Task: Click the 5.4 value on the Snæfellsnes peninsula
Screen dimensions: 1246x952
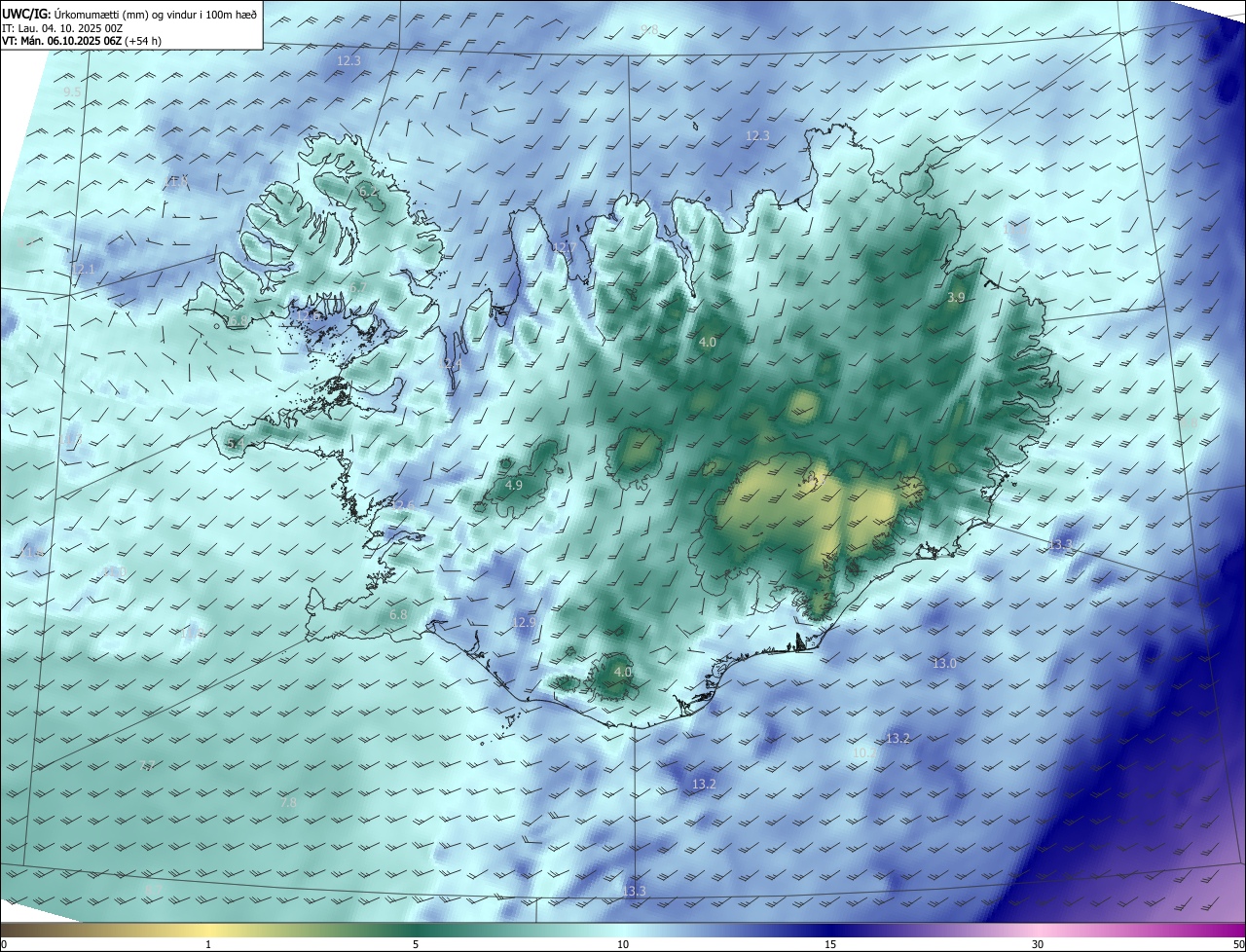Action: coord(235,443)
